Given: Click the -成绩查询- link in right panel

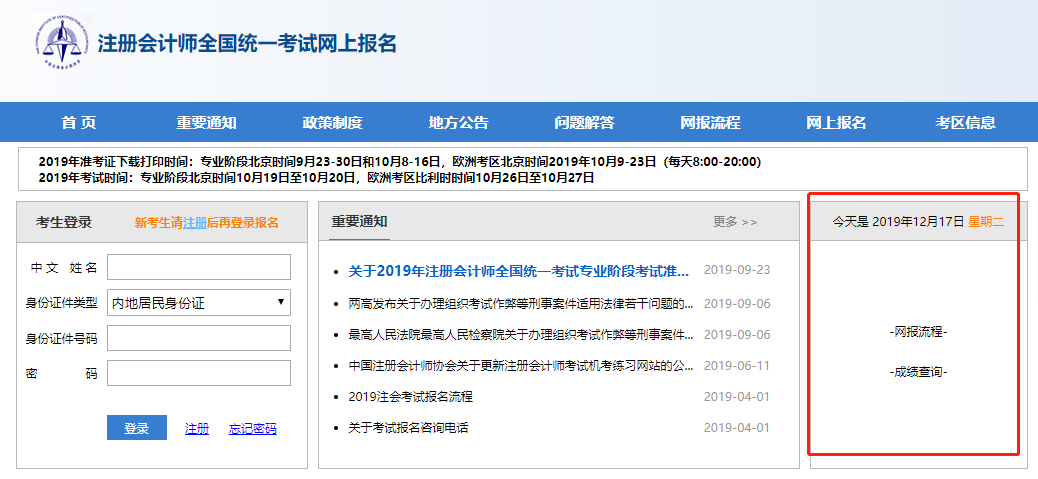Looking at the screenshot, I should click(918, 372).
